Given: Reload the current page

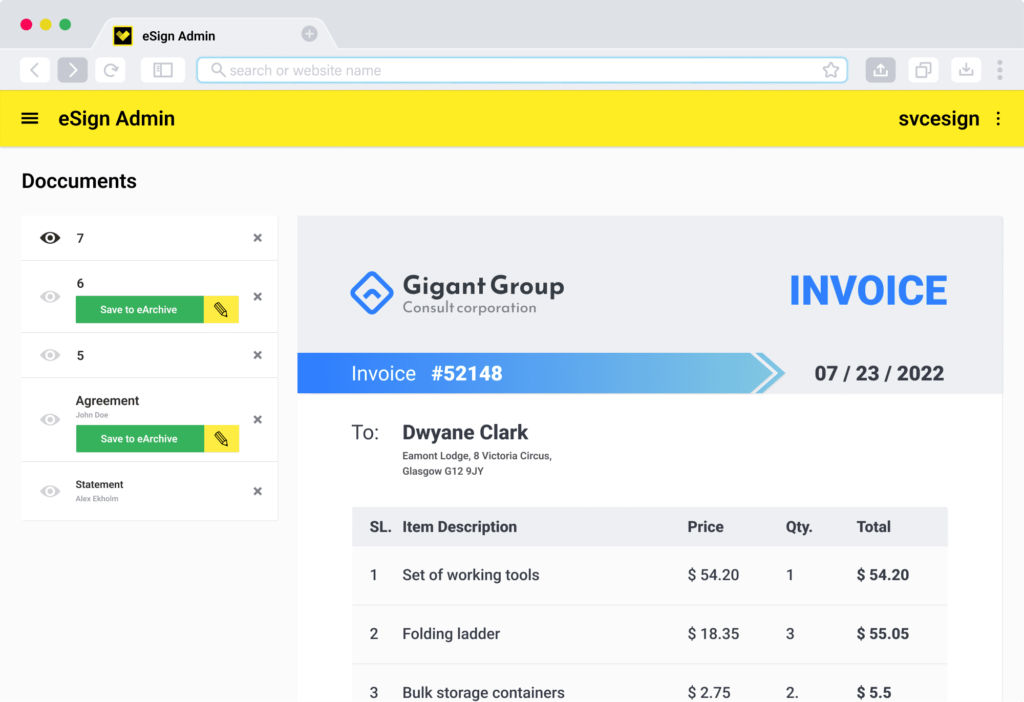Looking at the screenshot, I should click(110, 70).
